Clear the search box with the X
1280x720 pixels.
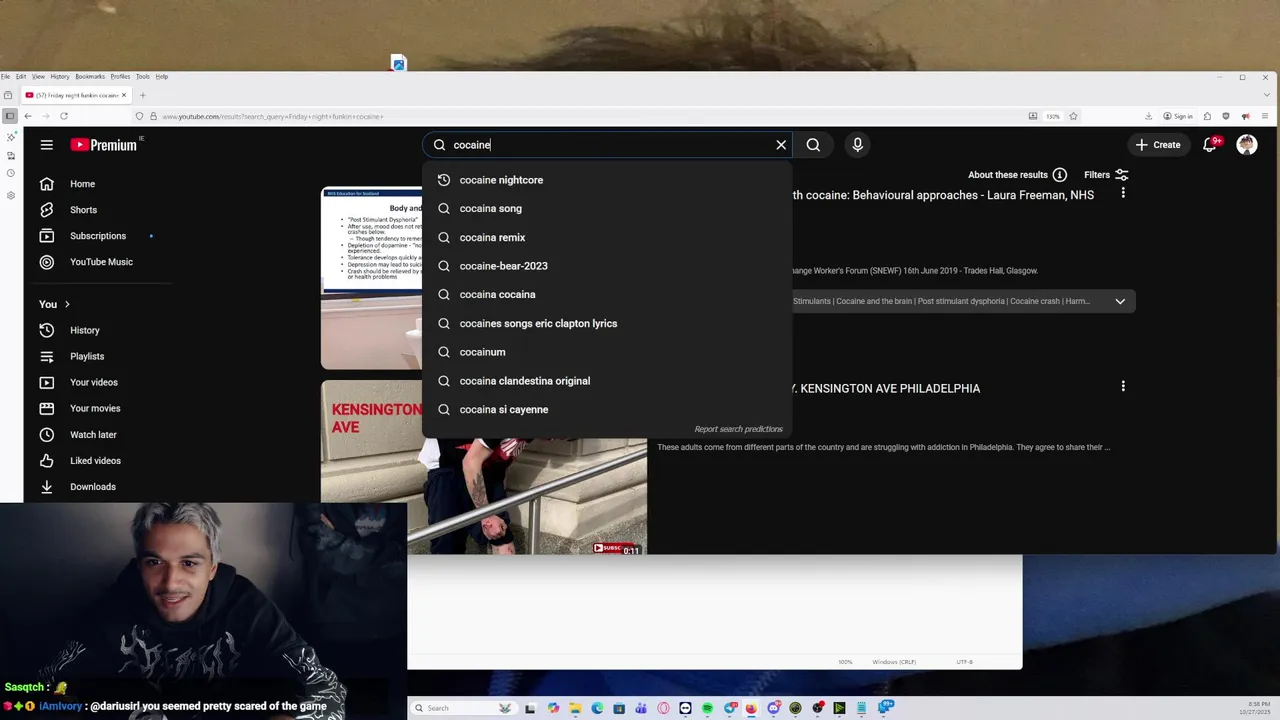781,145
